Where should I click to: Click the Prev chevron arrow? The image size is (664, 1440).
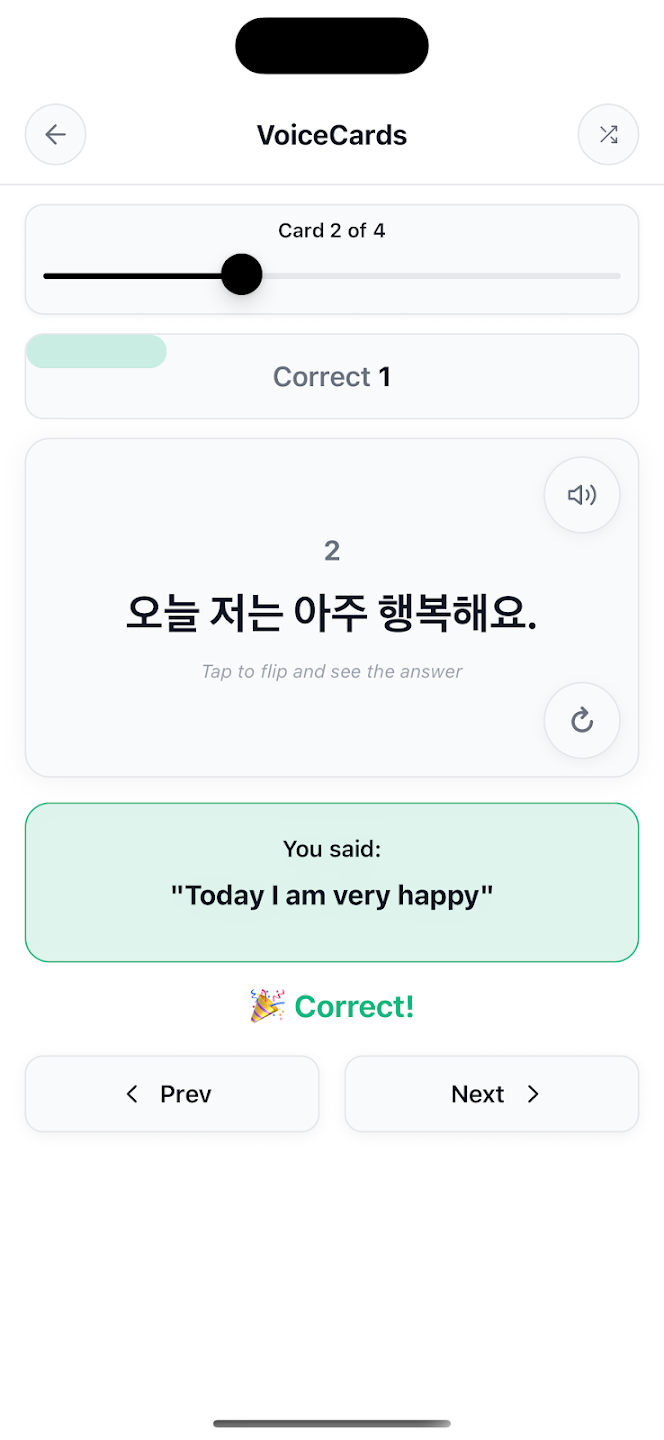pos(132,1093)
